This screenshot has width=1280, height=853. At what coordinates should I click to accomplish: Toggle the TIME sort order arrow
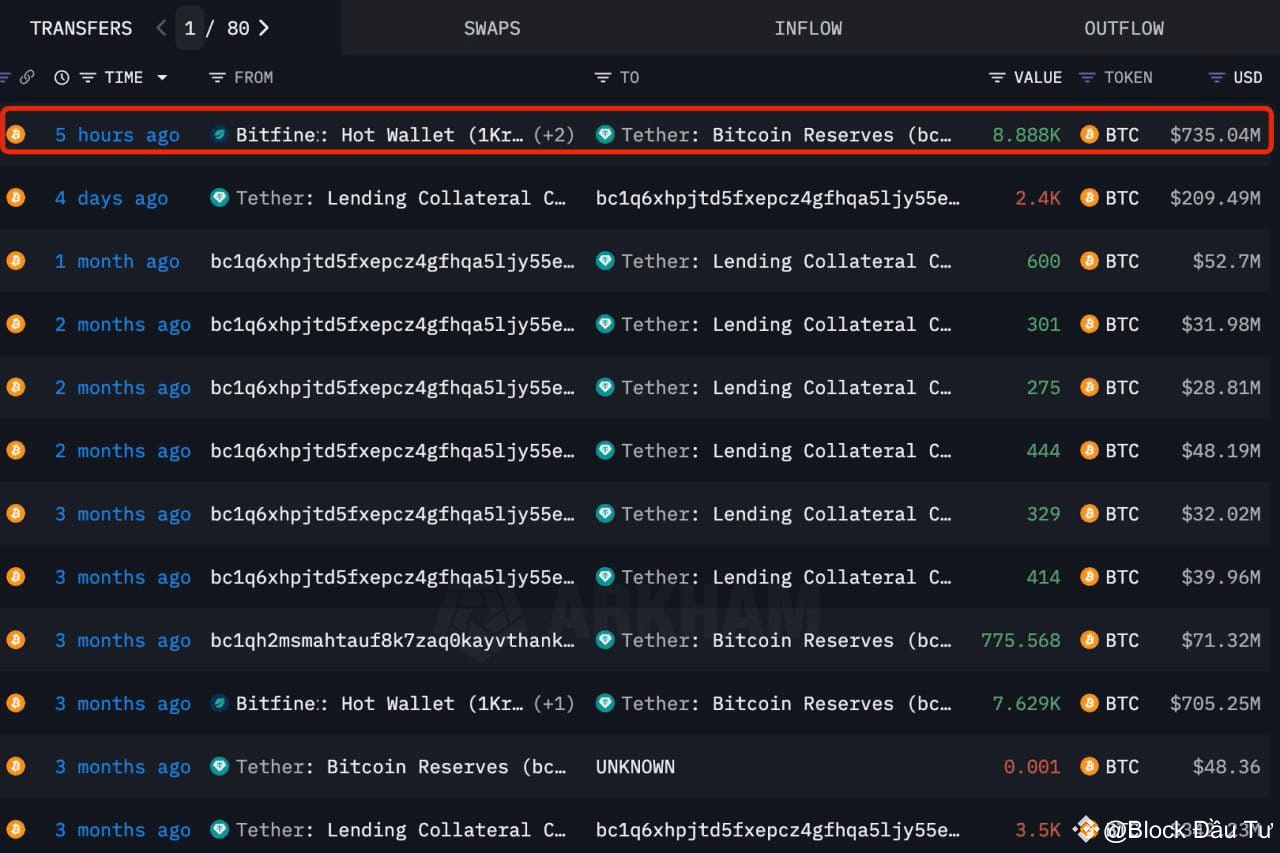coord(162,77)
